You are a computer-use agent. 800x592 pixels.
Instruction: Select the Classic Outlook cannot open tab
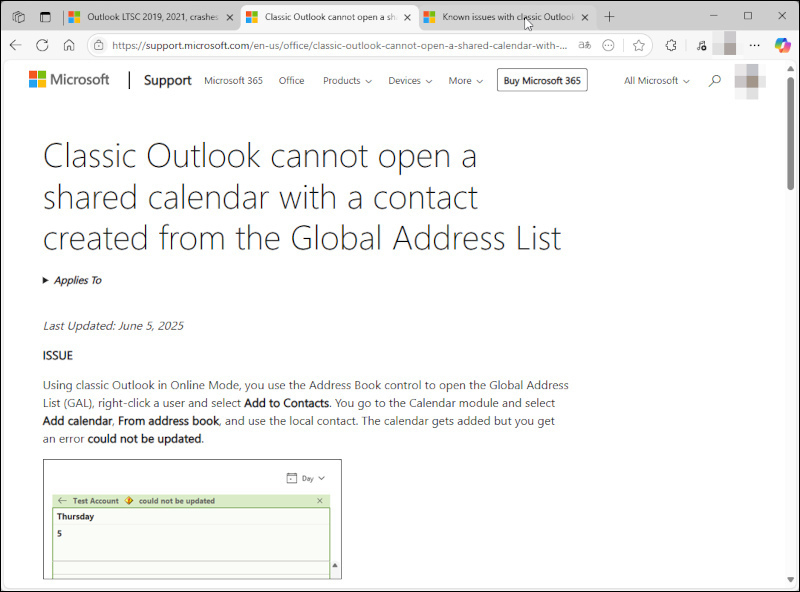point(329,17)
